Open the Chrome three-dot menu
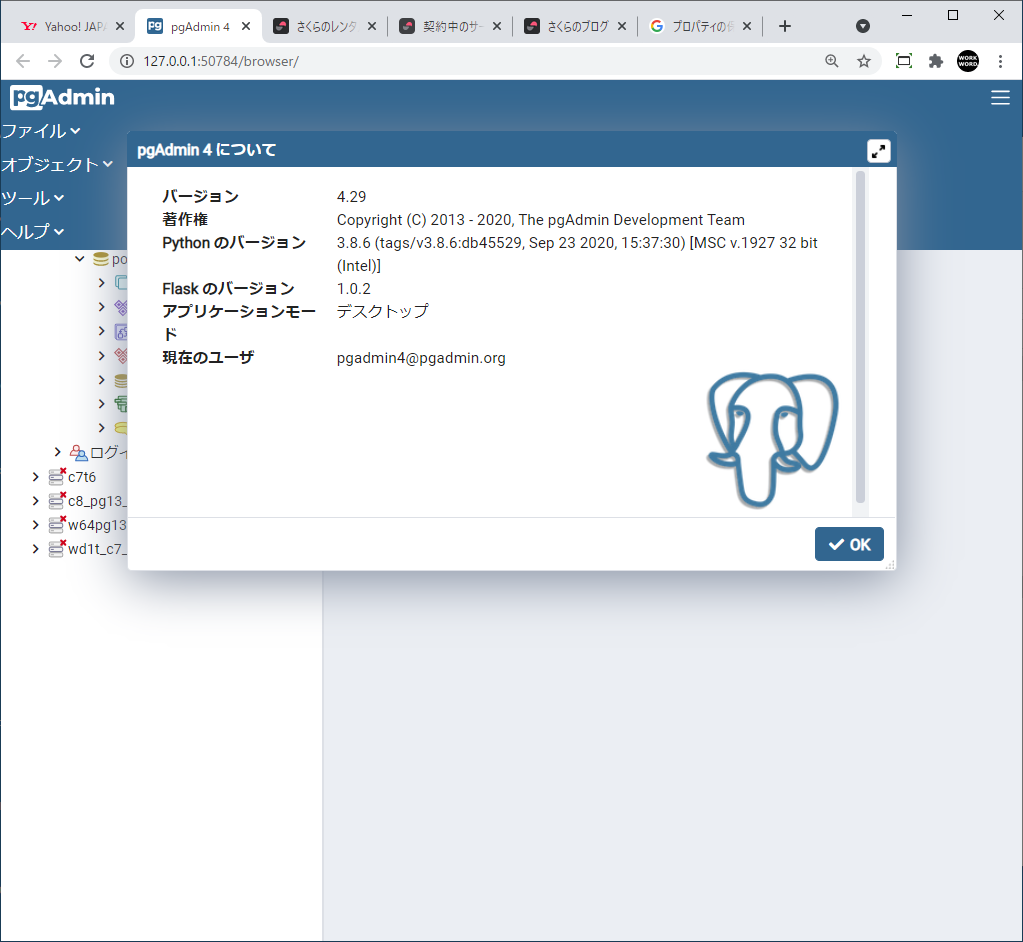The image size is (1023, 942). click(1000, 61)
